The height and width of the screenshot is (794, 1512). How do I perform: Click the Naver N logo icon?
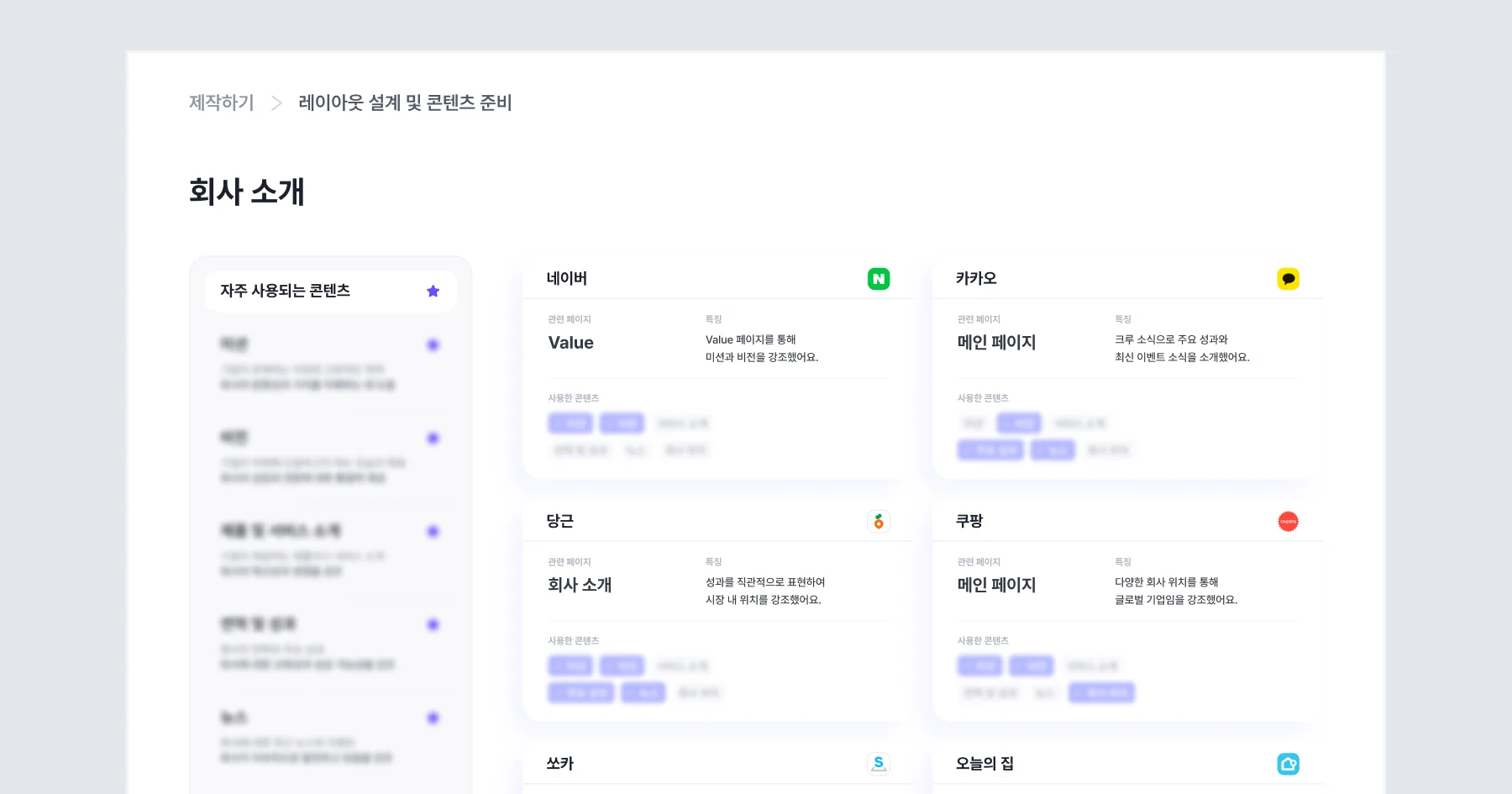pos(879,278)
